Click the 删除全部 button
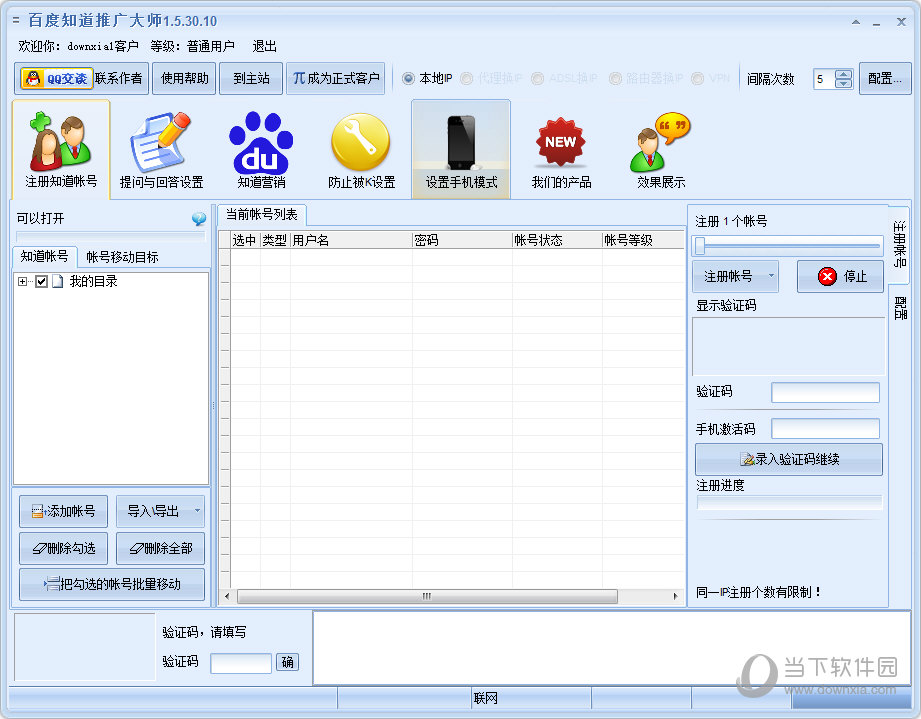The image size is (921, 719). click(160, 548)
